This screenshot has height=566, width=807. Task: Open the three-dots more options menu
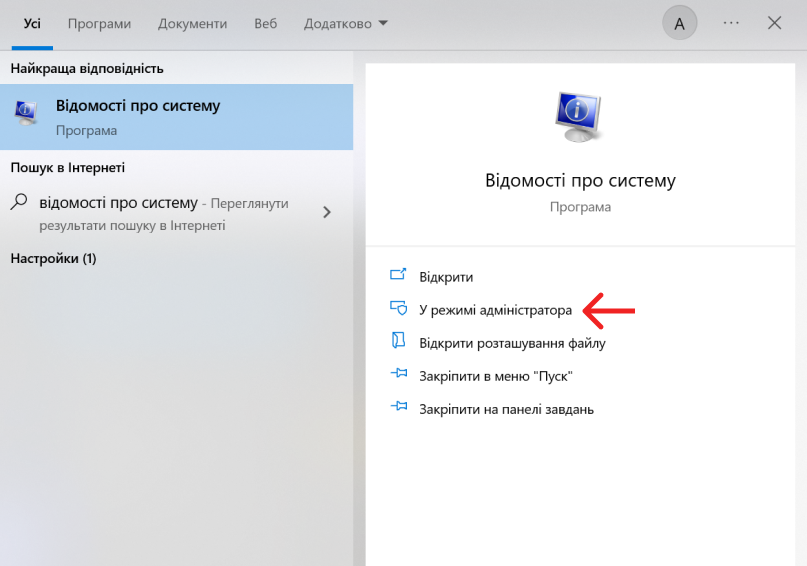tap(731, 24)
